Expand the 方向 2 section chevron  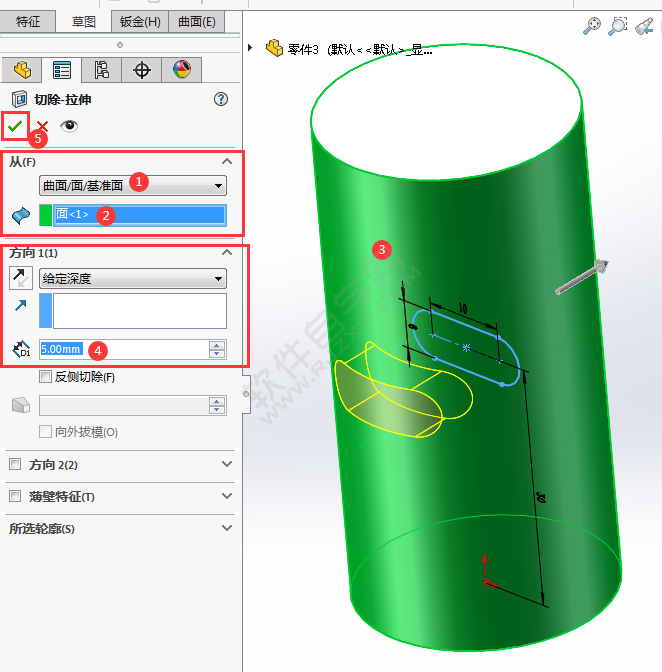point(227,464)
